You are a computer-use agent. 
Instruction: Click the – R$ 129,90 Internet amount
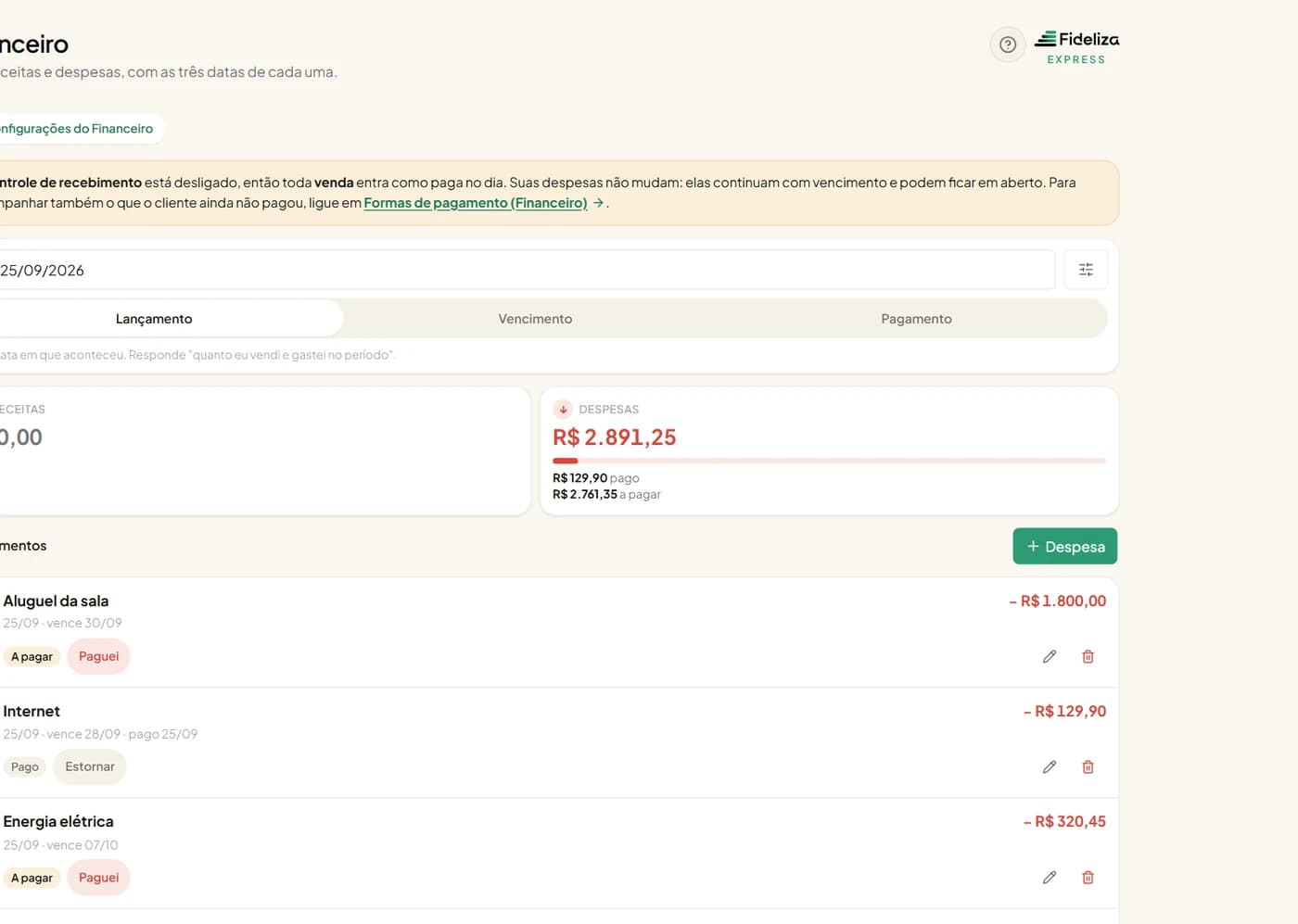(x=1065, y=712)
